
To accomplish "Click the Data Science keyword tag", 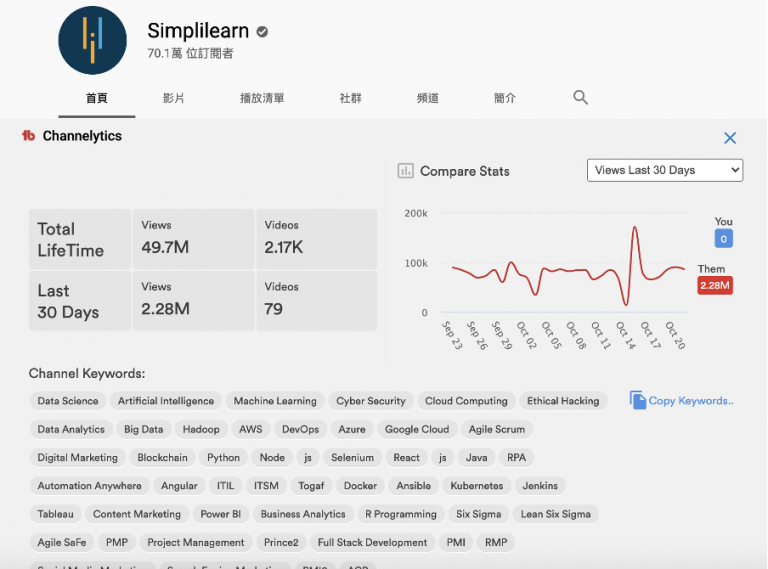I will pos(68,401).
